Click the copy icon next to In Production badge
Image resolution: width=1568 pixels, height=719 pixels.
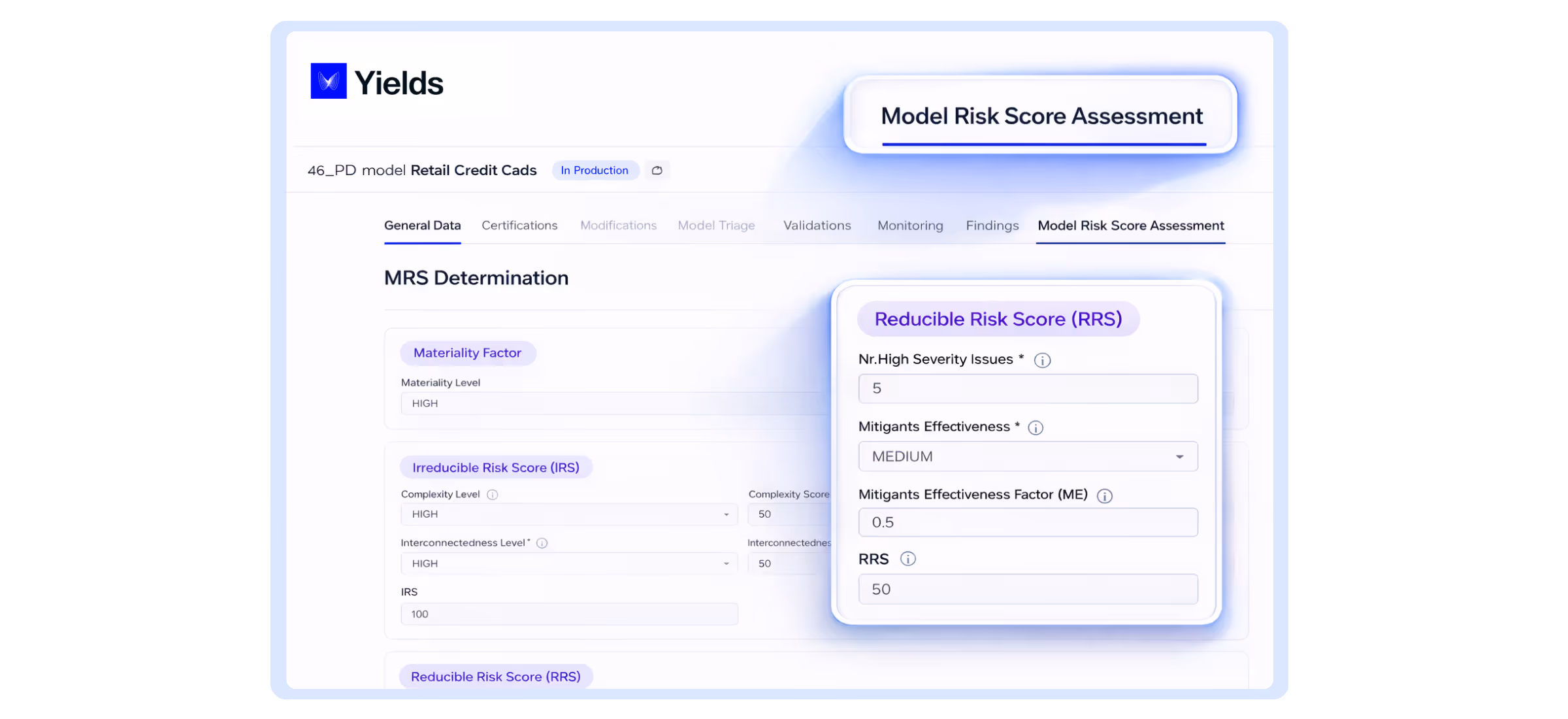click(657, 170)
